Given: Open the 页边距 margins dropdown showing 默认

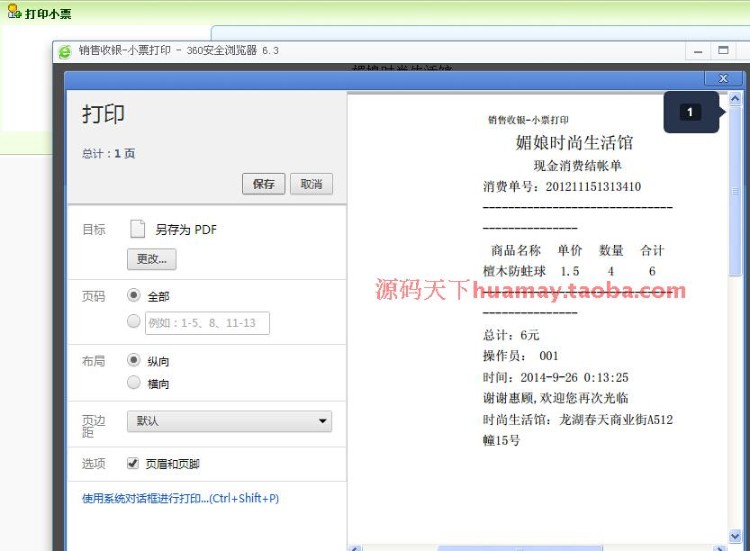Looking at the screenshot, I should click(230, 421).
